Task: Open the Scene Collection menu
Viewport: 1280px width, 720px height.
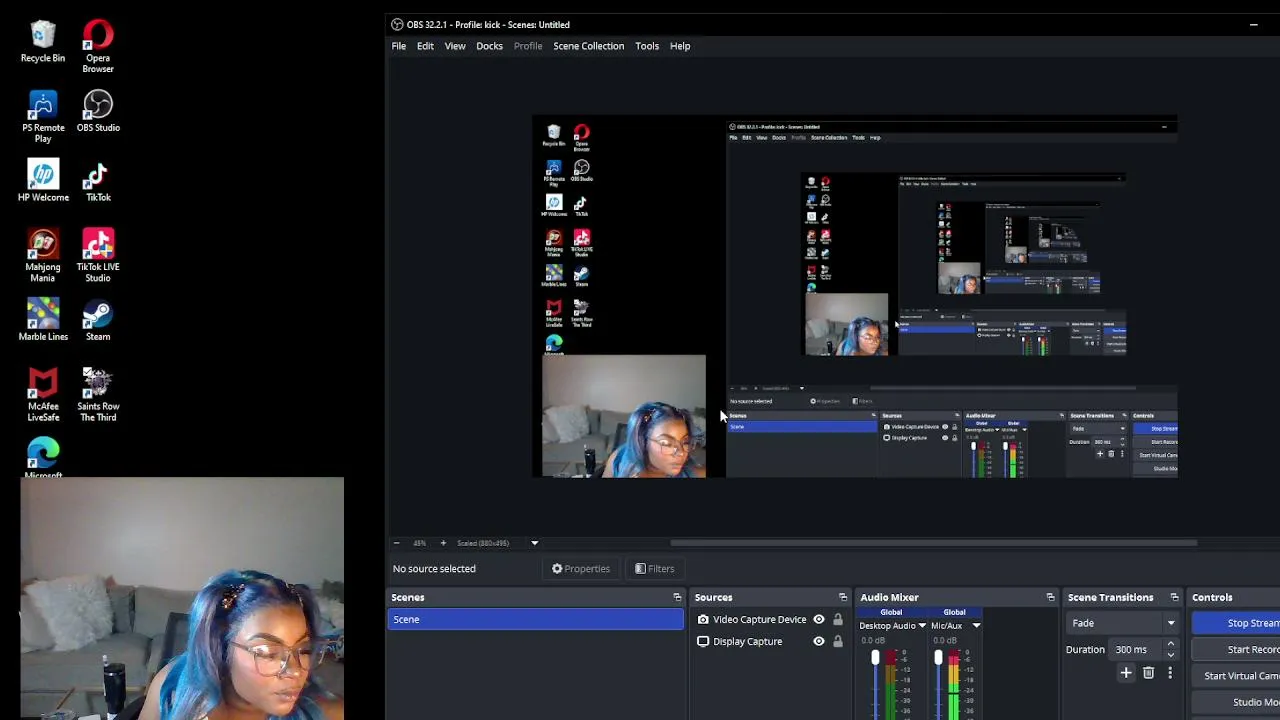Action: click(x=589, y=46)
